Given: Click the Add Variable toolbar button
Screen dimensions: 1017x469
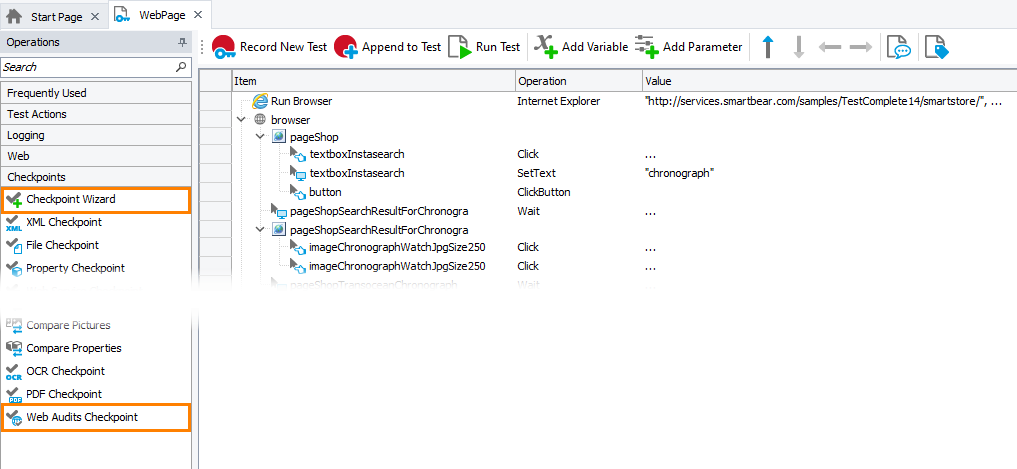Looking at the screenshot, I should tap(580, 47).
